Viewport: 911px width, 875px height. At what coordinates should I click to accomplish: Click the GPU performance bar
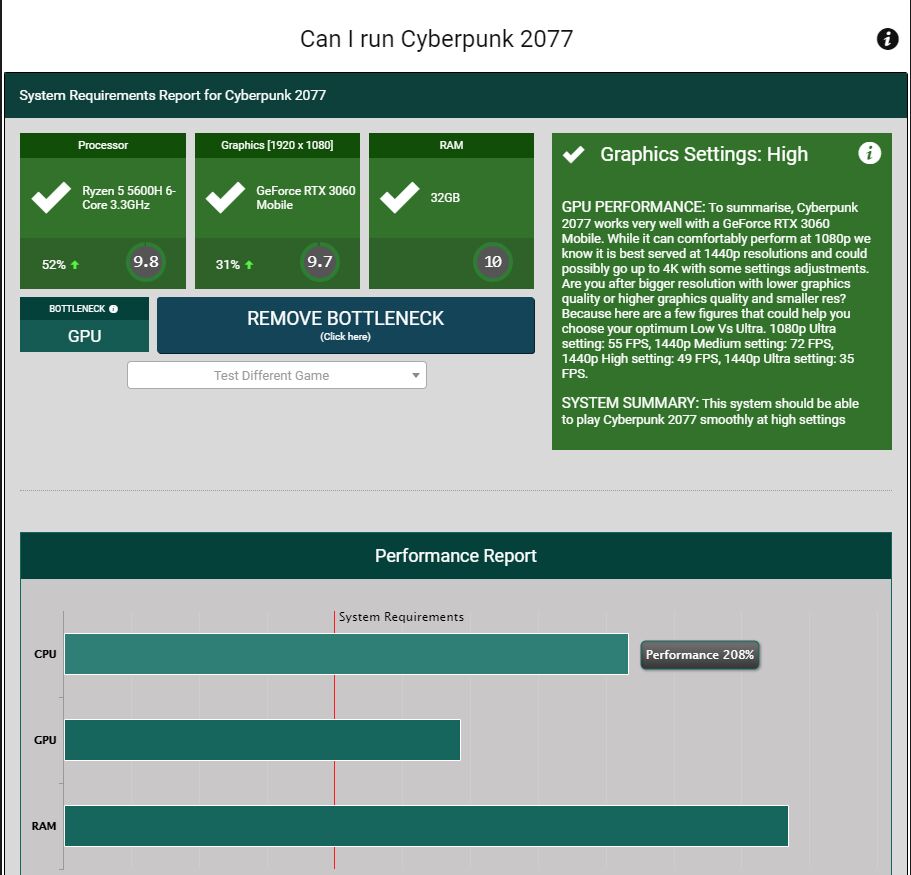263,740
